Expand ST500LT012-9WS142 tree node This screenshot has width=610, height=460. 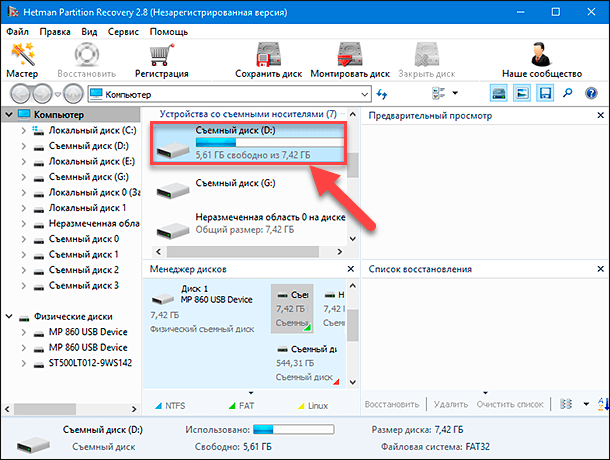click(x=23, y=363)
